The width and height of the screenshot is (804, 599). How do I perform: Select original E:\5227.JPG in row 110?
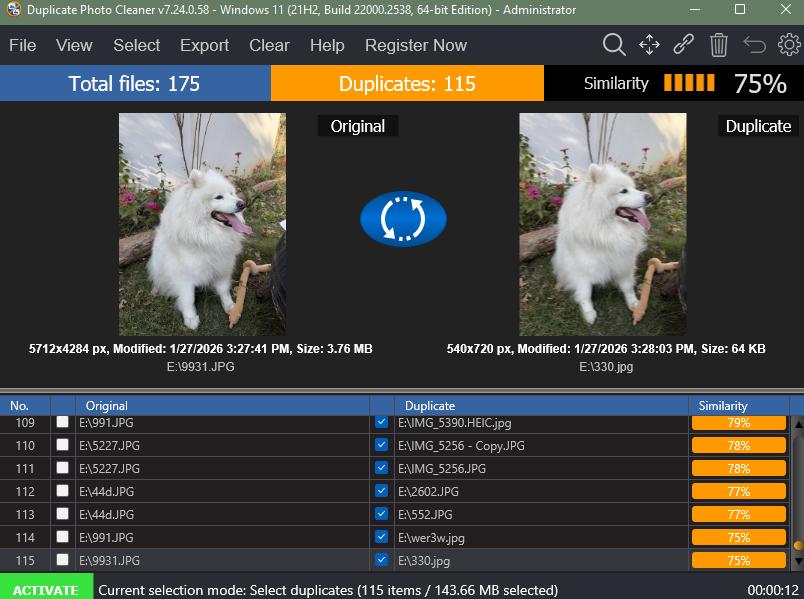click(109, 446)
